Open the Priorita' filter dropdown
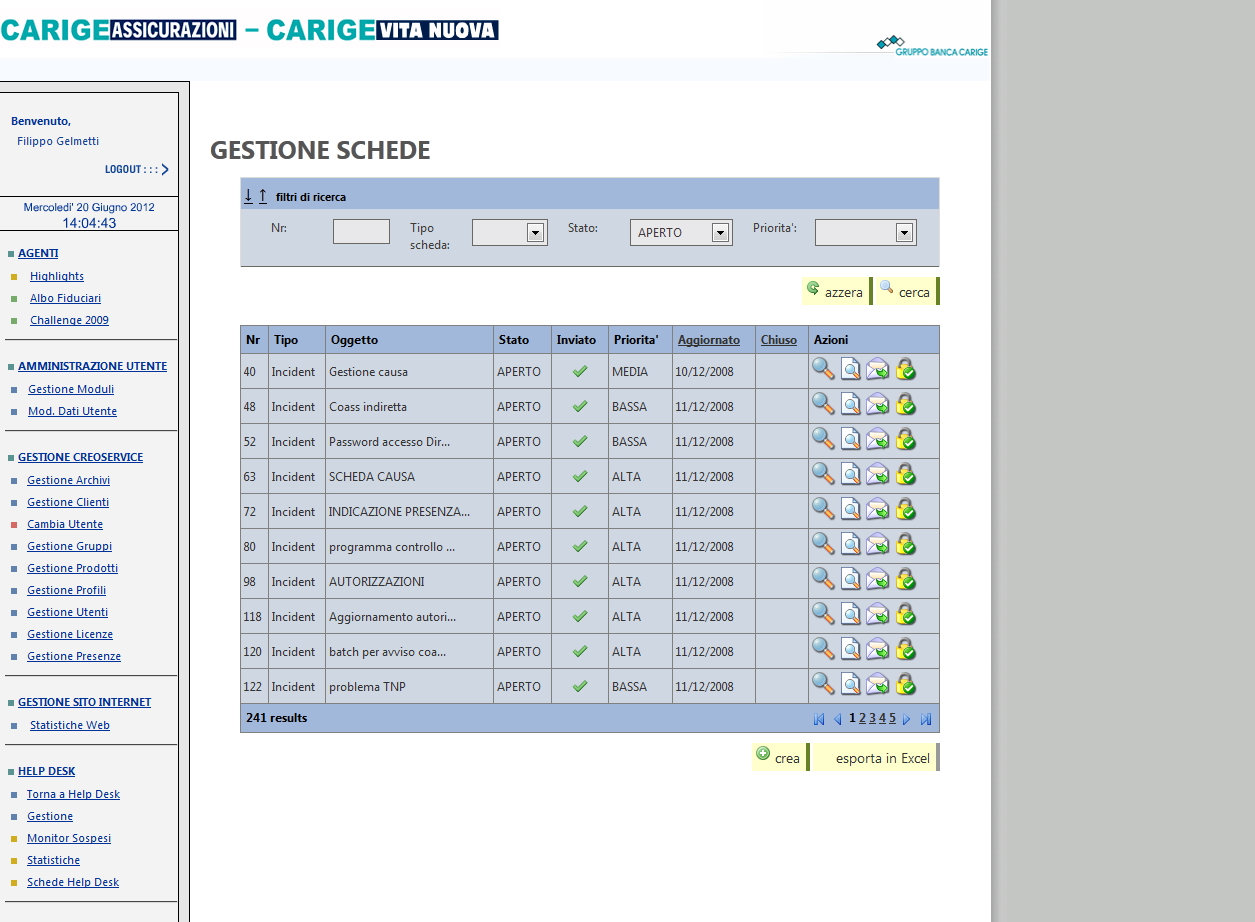The image size is (1255, 922). 866,231
